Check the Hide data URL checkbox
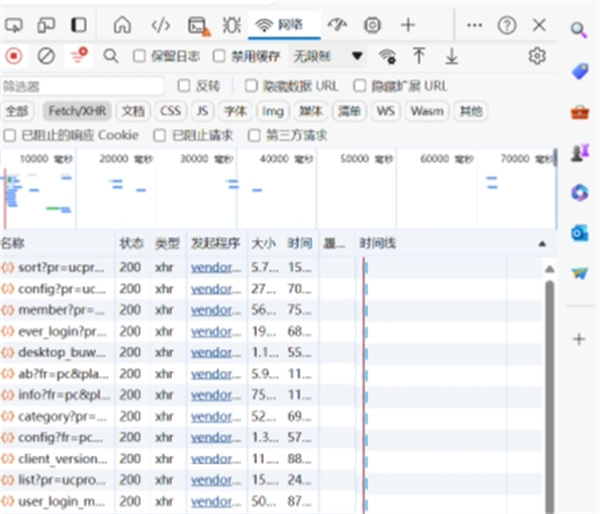The width and height of the screenshot is (600, 514). [x=251, y=86]
